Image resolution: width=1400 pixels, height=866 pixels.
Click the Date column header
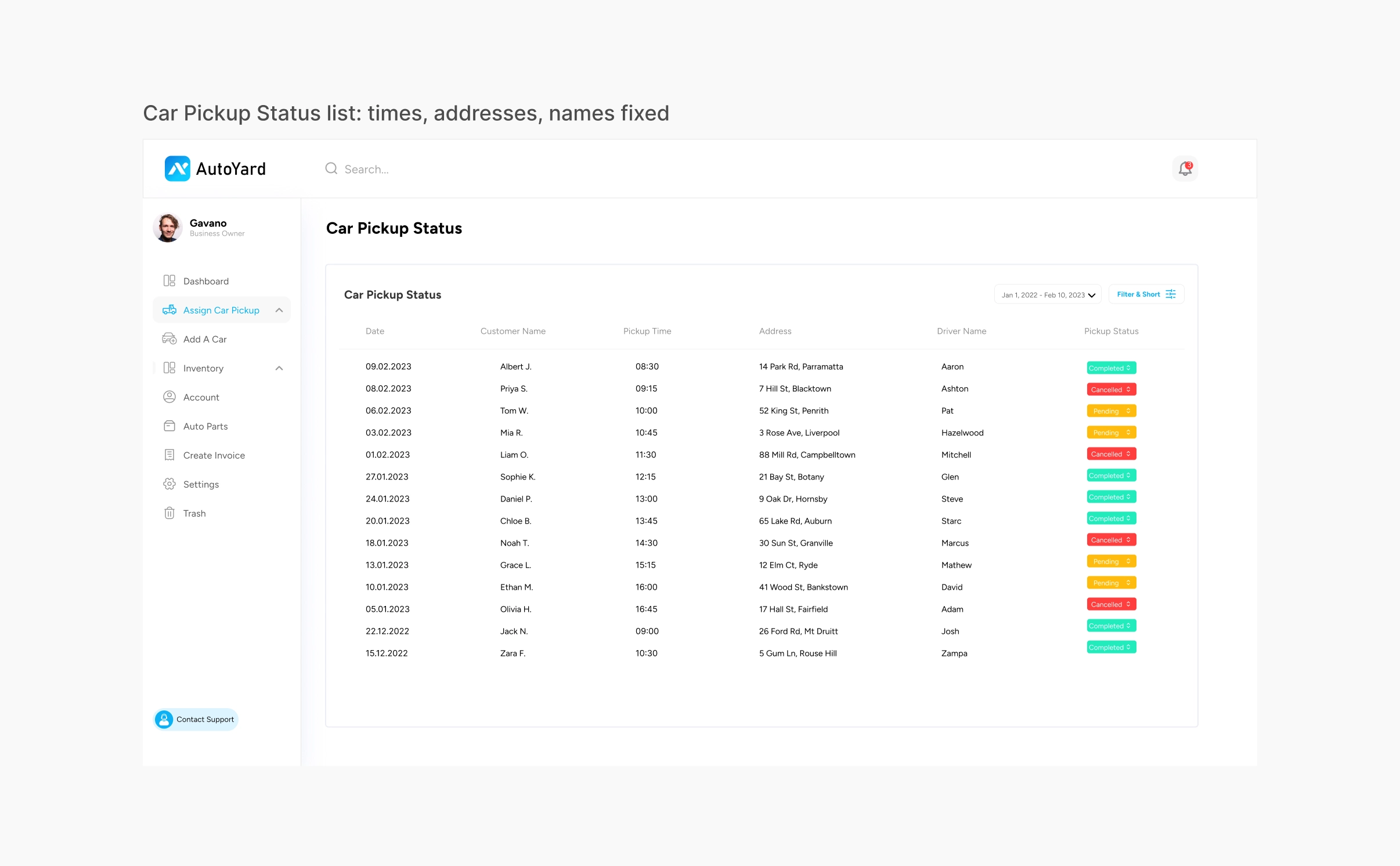(x=375, y=331)
